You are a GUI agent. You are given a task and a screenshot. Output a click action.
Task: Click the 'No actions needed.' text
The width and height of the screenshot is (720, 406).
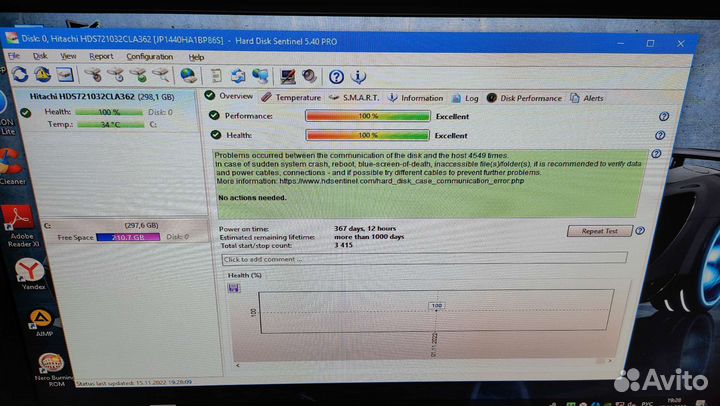[252, 197]
